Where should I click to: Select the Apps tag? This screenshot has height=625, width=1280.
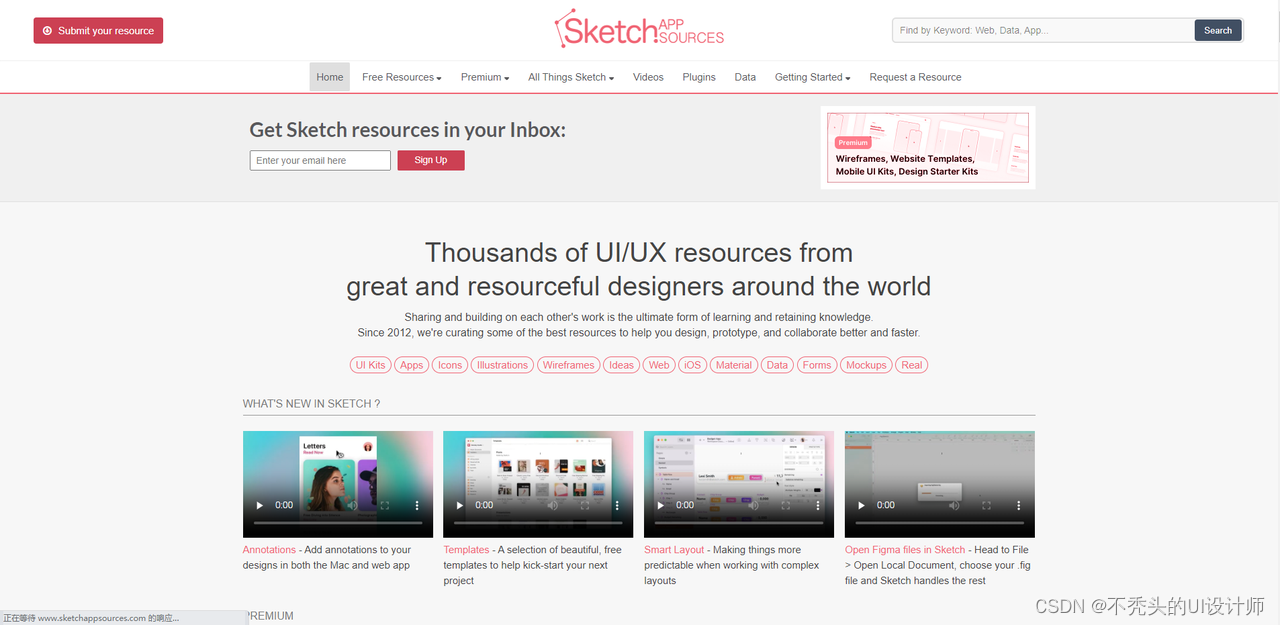(x=412, y=365)
